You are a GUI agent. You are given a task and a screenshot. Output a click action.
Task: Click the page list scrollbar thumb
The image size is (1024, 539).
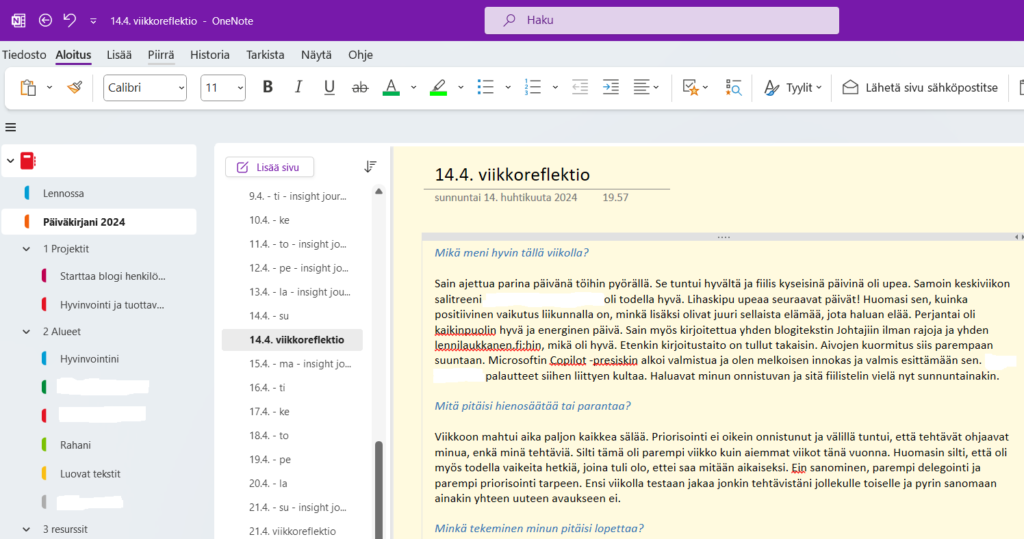pos(379,490)
